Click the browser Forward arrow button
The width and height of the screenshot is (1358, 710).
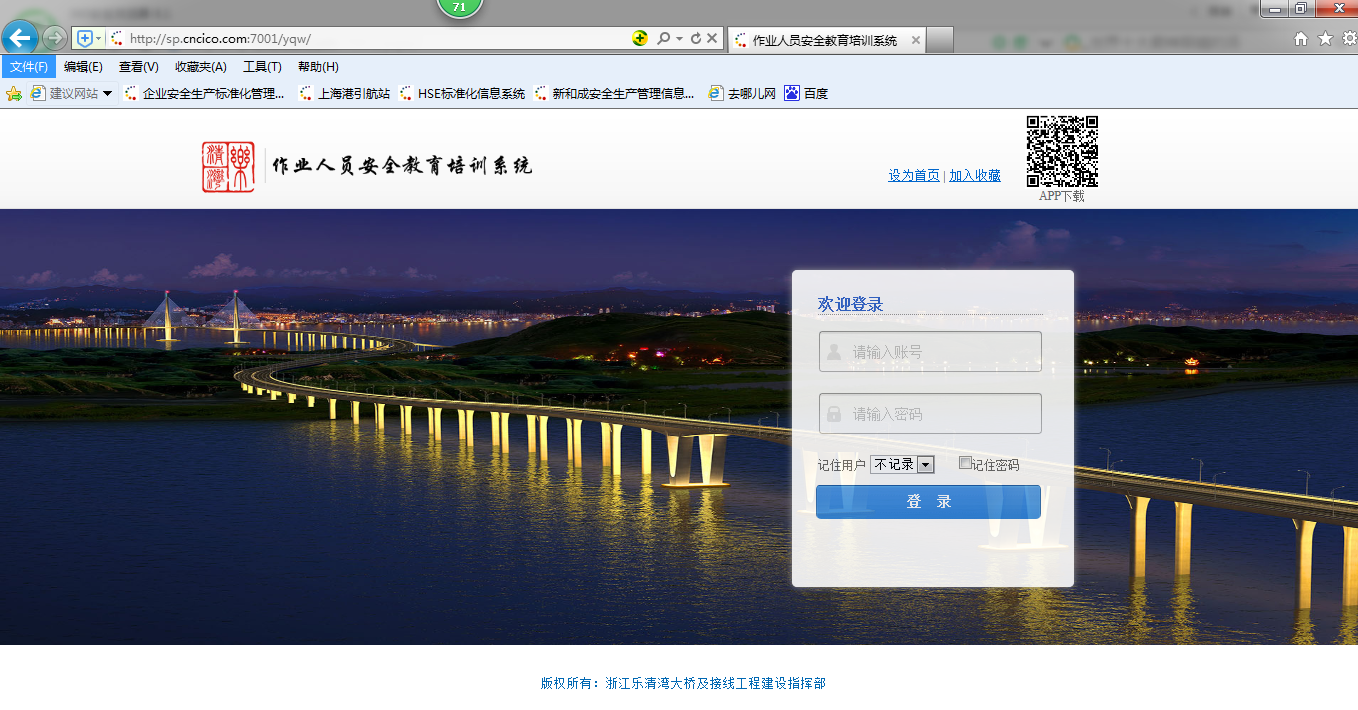coord(55,38)
